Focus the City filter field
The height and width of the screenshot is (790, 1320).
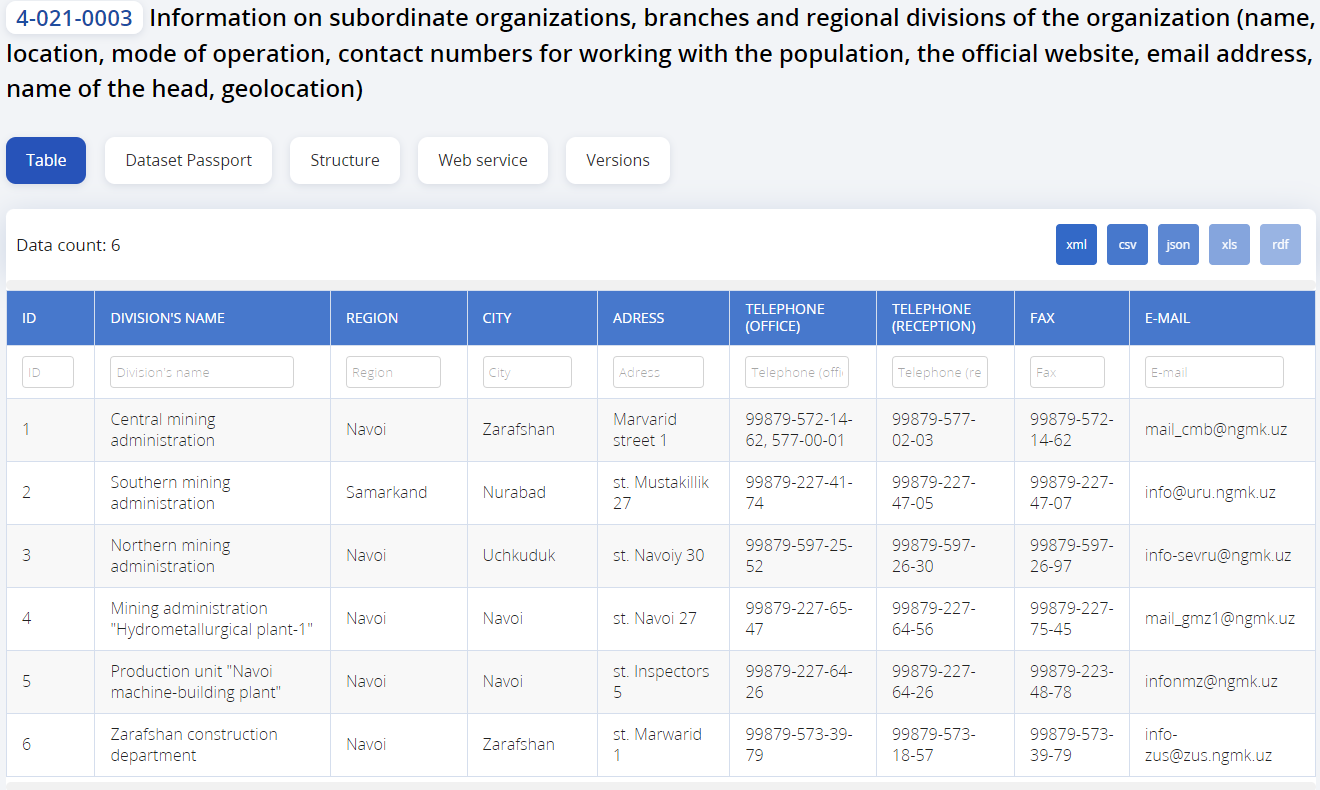[x=527, y=372]
